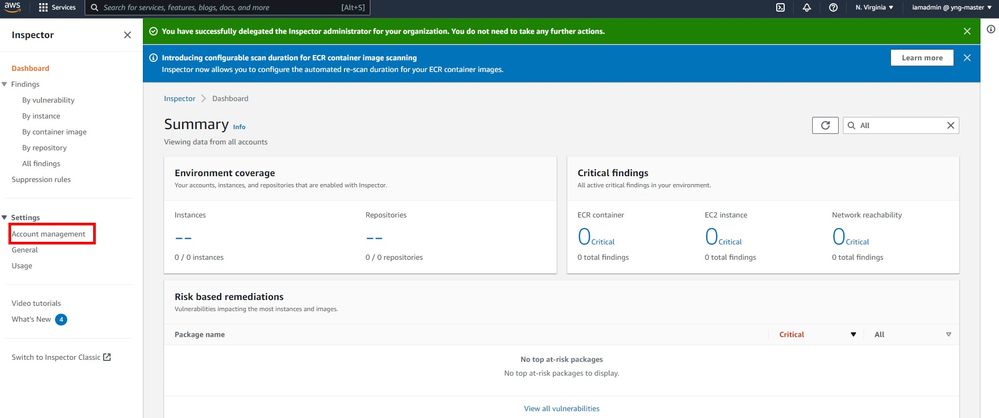Click the Learn more button
The image size is (999, 418).
[x=922, y=57]
